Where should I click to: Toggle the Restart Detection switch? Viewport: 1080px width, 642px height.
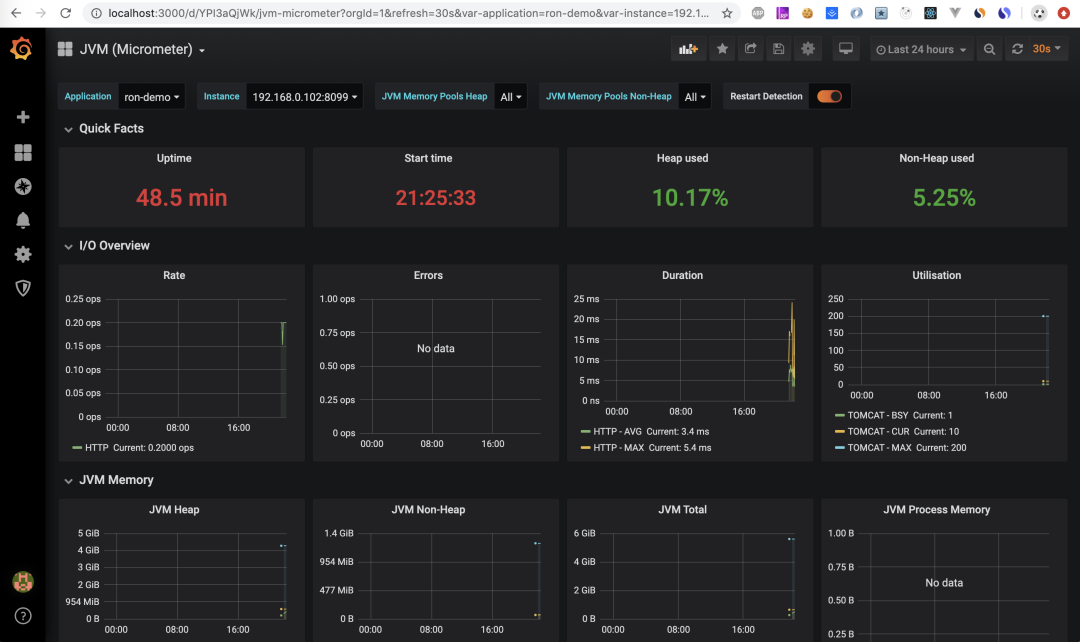[829, 96]
